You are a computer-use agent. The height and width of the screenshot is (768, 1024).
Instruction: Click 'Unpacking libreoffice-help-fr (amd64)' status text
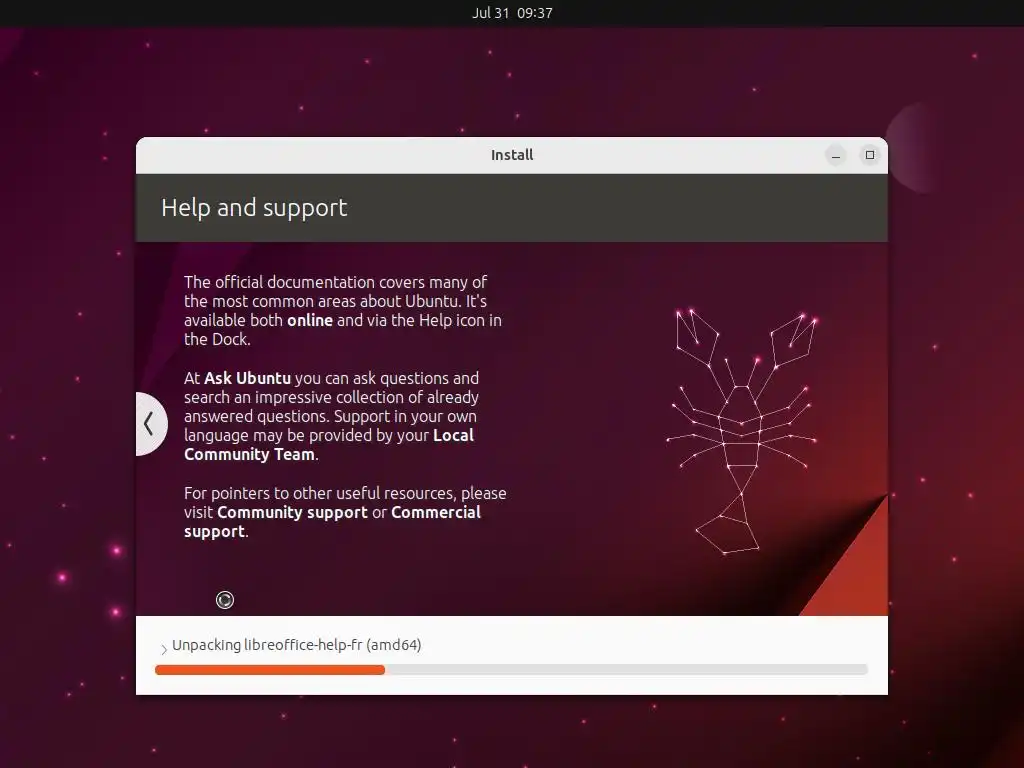296,645
